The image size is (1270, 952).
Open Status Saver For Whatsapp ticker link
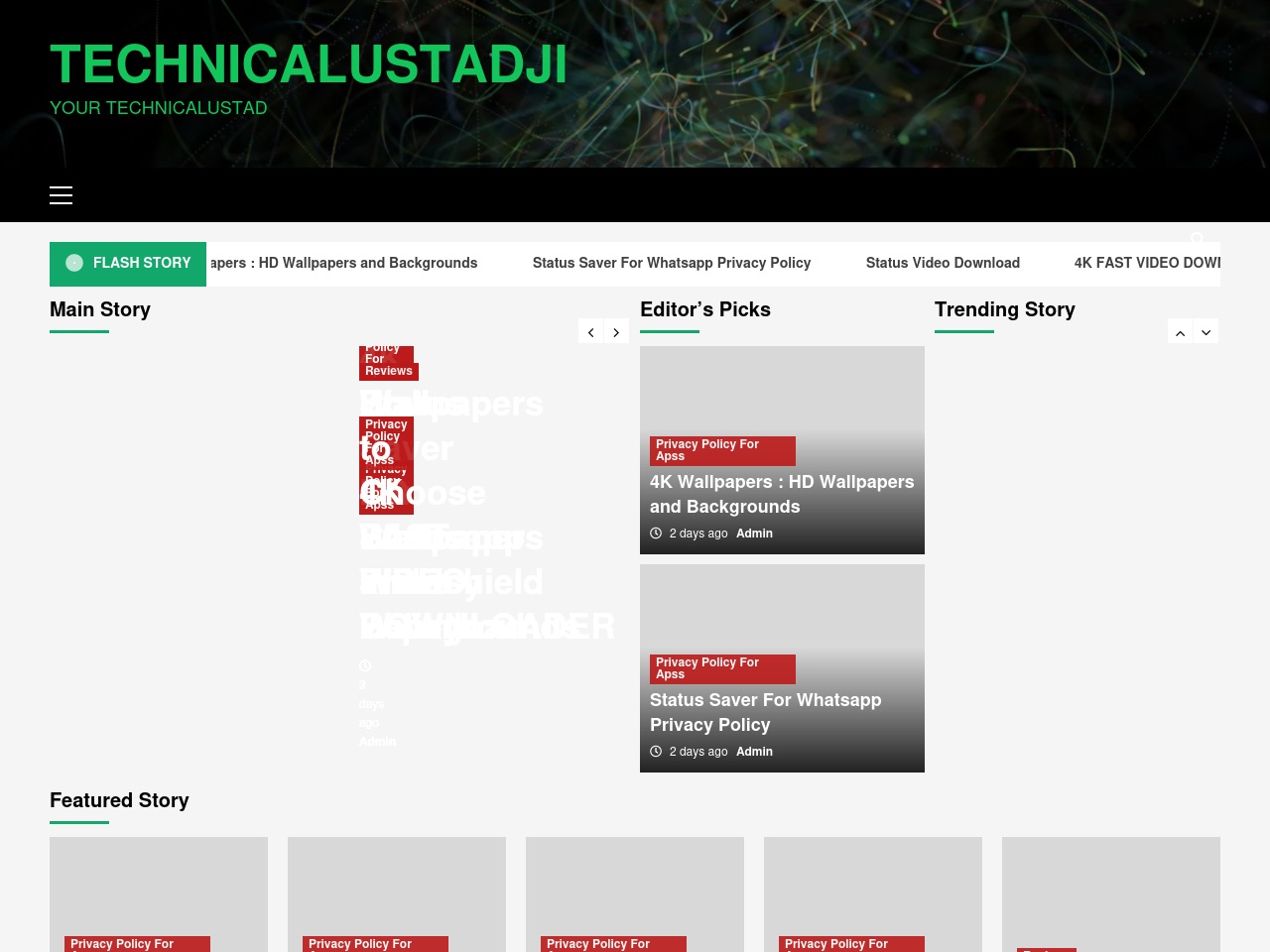point(672,263)
